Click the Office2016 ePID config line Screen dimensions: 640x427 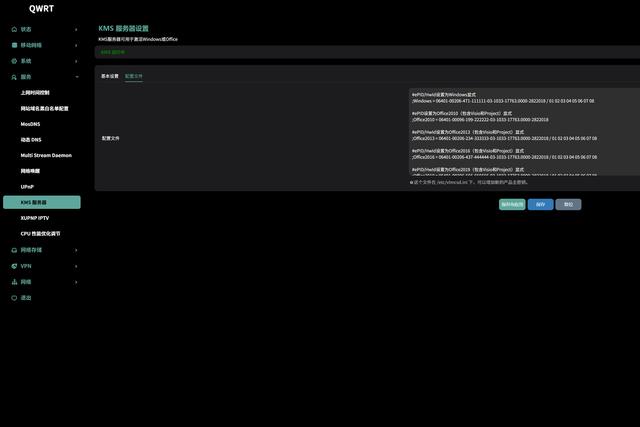pos(504,157)
